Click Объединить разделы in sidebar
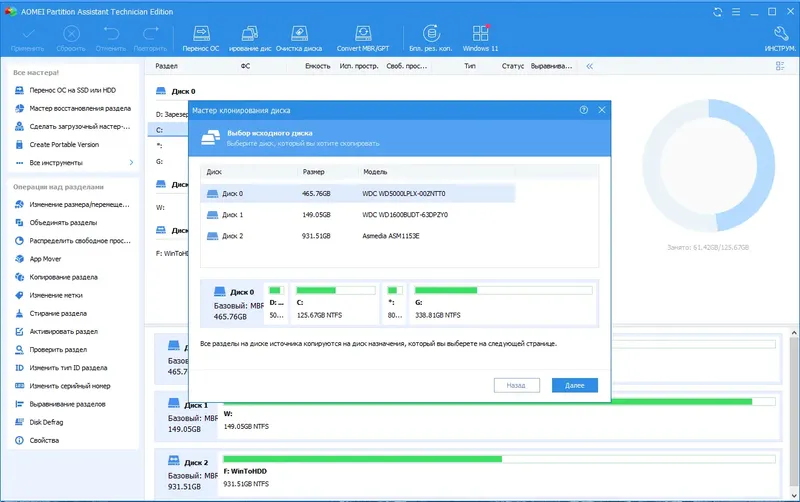800x502 pixels. 63,222
